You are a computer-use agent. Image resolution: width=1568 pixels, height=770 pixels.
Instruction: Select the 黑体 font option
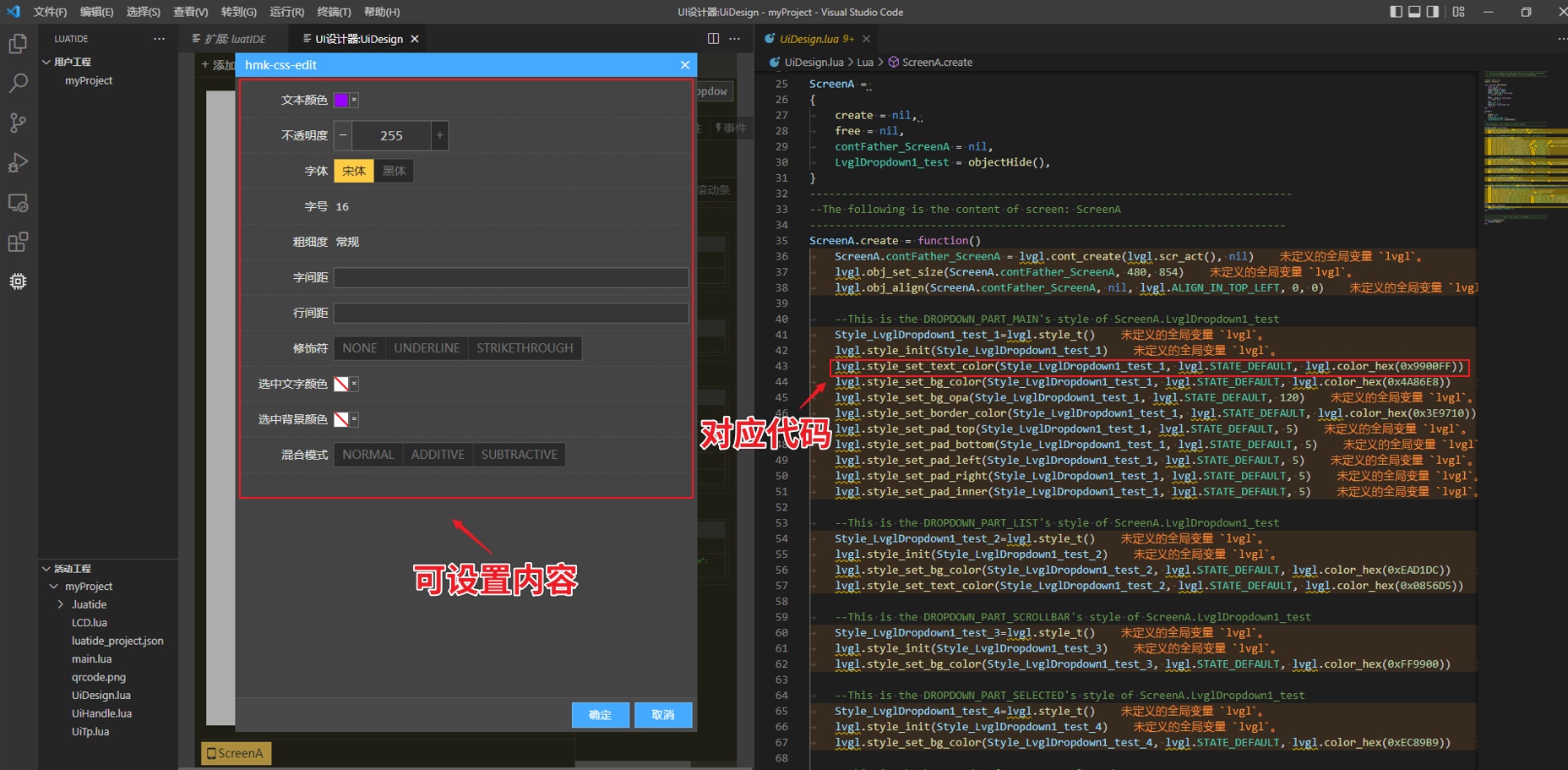394,171
